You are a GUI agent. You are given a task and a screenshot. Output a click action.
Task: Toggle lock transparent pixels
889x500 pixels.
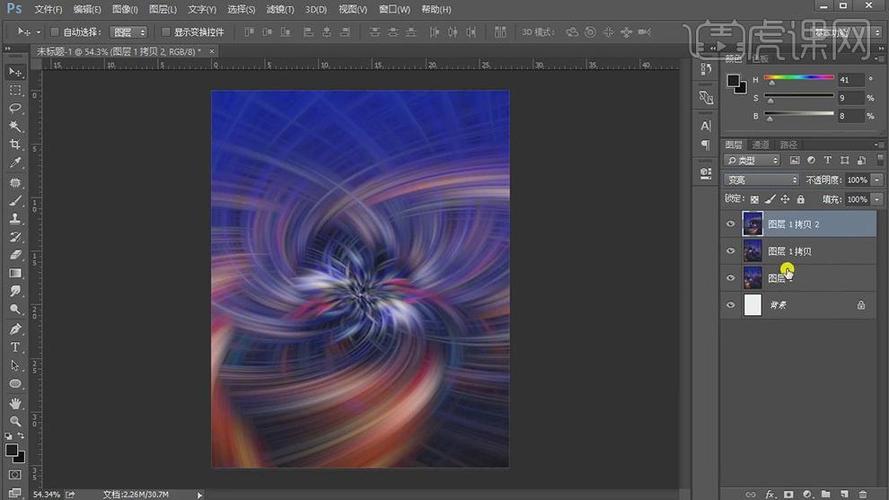755,199
